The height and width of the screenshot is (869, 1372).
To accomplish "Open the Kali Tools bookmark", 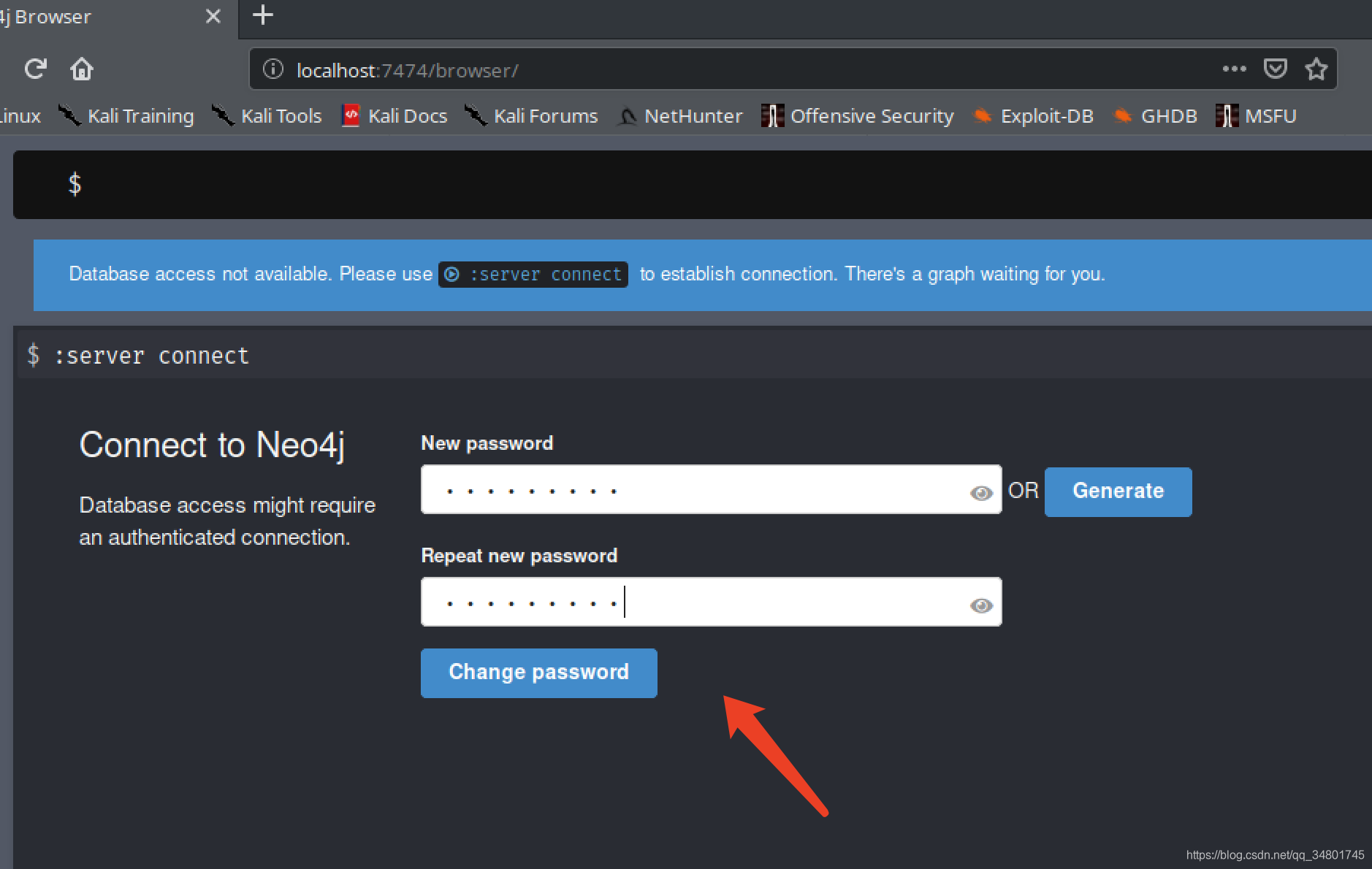I will pos(267,115).
